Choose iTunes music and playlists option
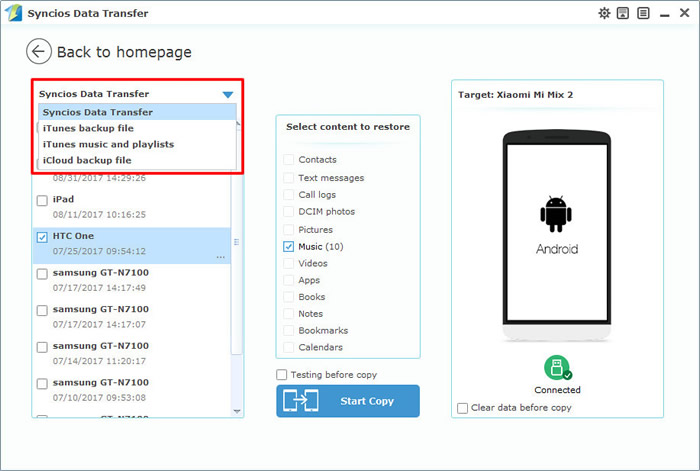 pyautogui.click(x=137, y=144)
